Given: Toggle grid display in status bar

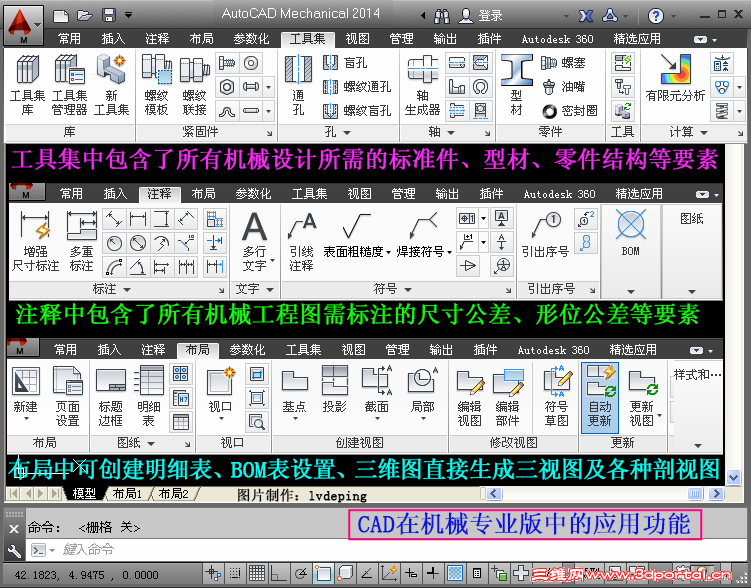Looking at the screenshot, I should coord(257,573).
